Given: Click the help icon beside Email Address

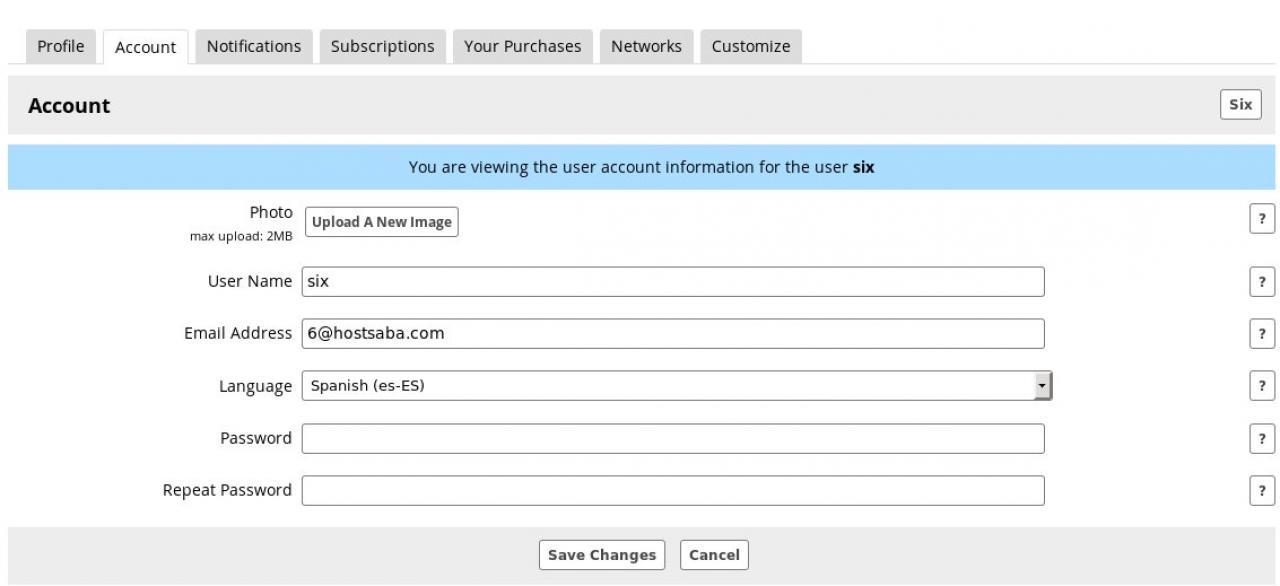Looking at the screenshot, I should [x=1262, y=334].
